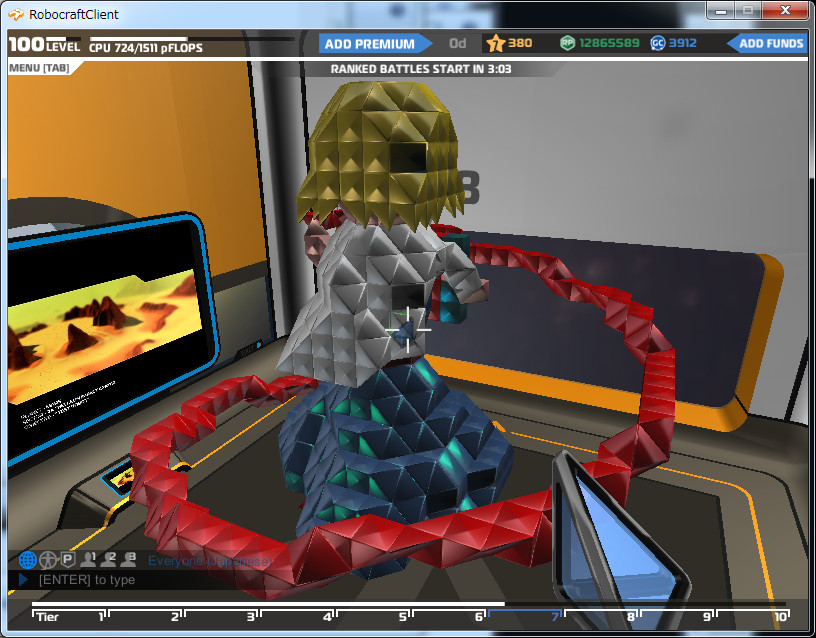Select the player 2 chat icon
This screenshot has width=816, height=638.
108,559
